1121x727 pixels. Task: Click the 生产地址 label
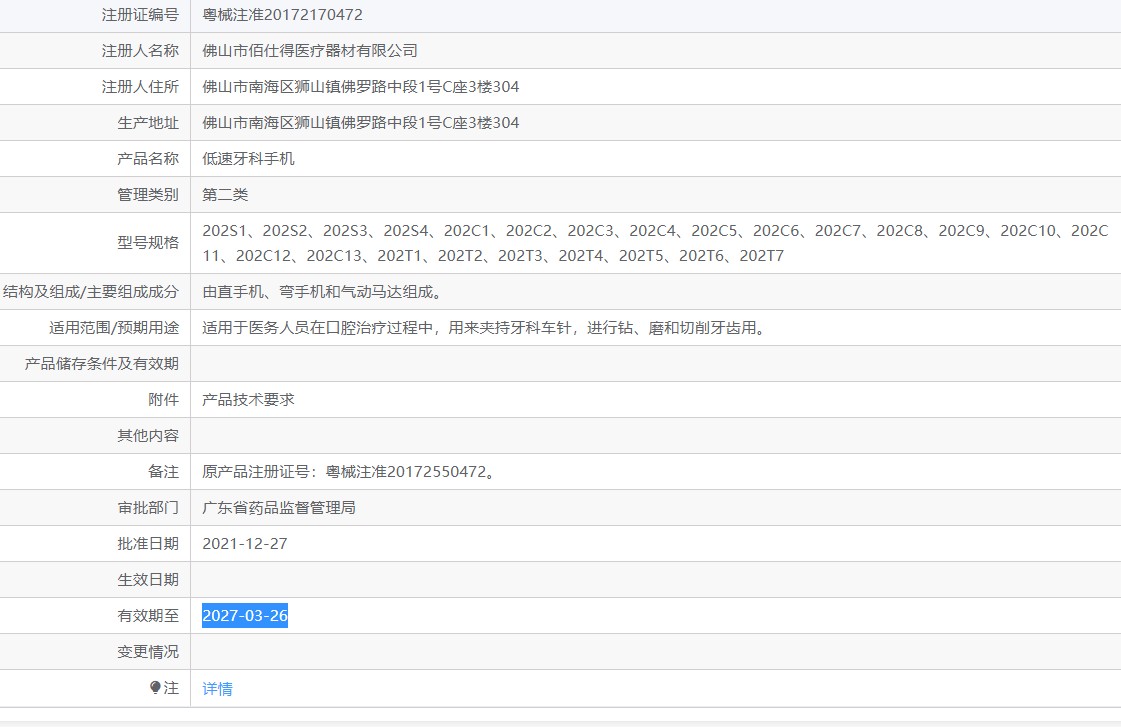148,123
